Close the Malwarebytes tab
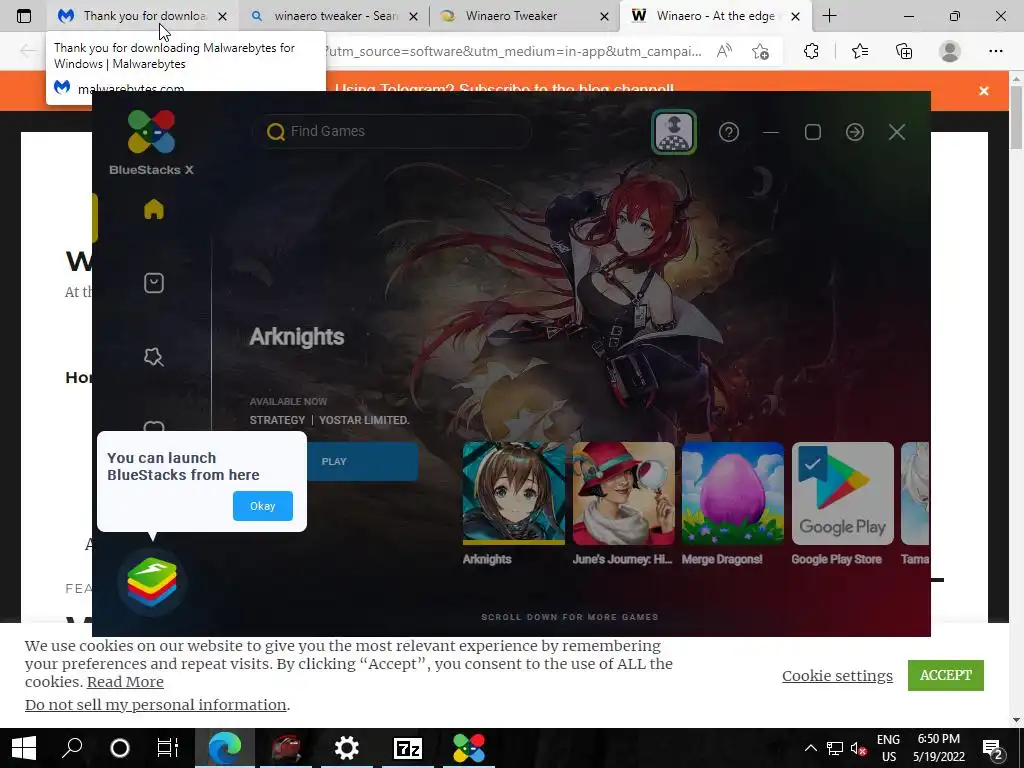This screenshot has height=768, width=1024. click(x=223, y=16)
